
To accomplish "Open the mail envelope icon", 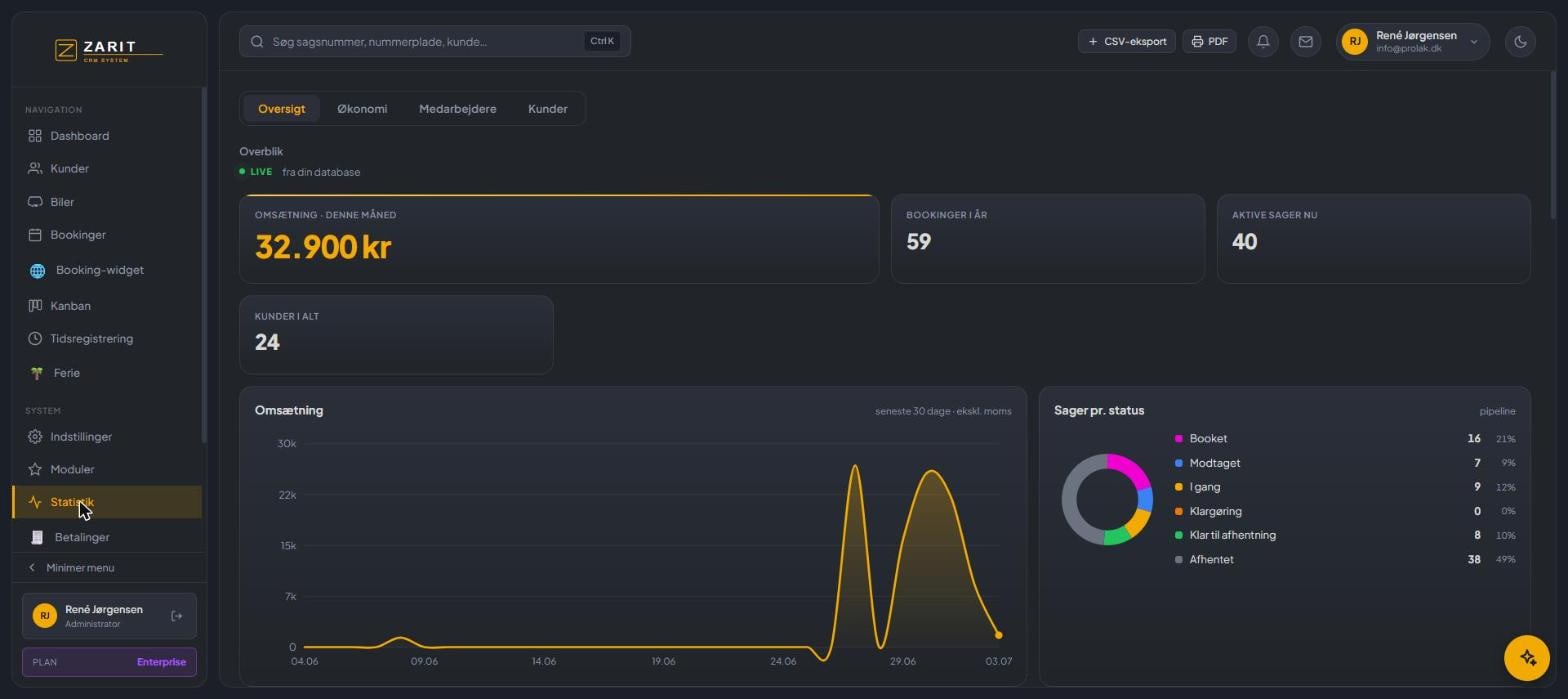I will [1305, 42].
